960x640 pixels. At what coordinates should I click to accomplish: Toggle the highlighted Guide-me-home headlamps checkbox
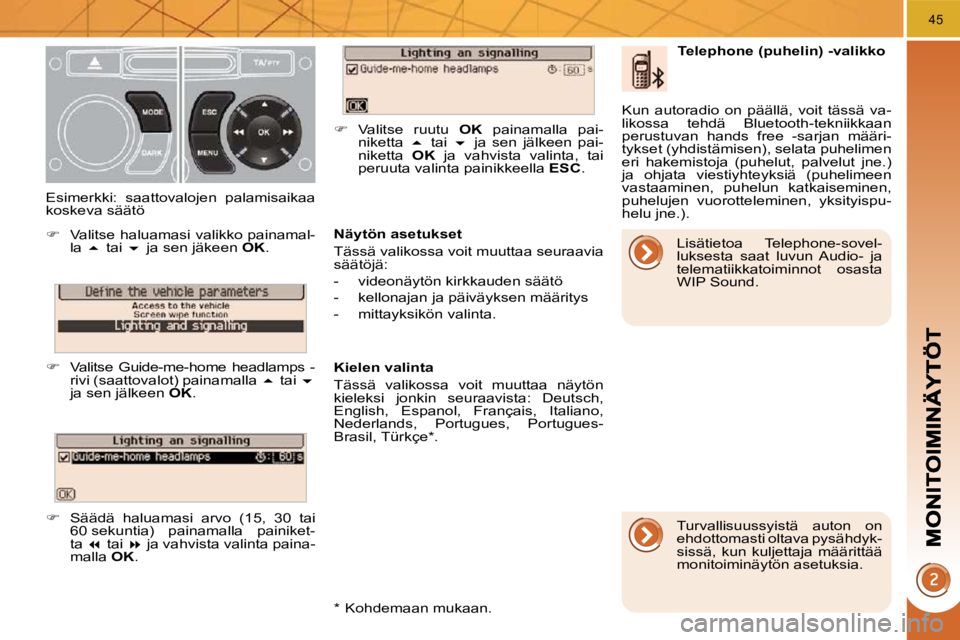click(x=64, y=457)
